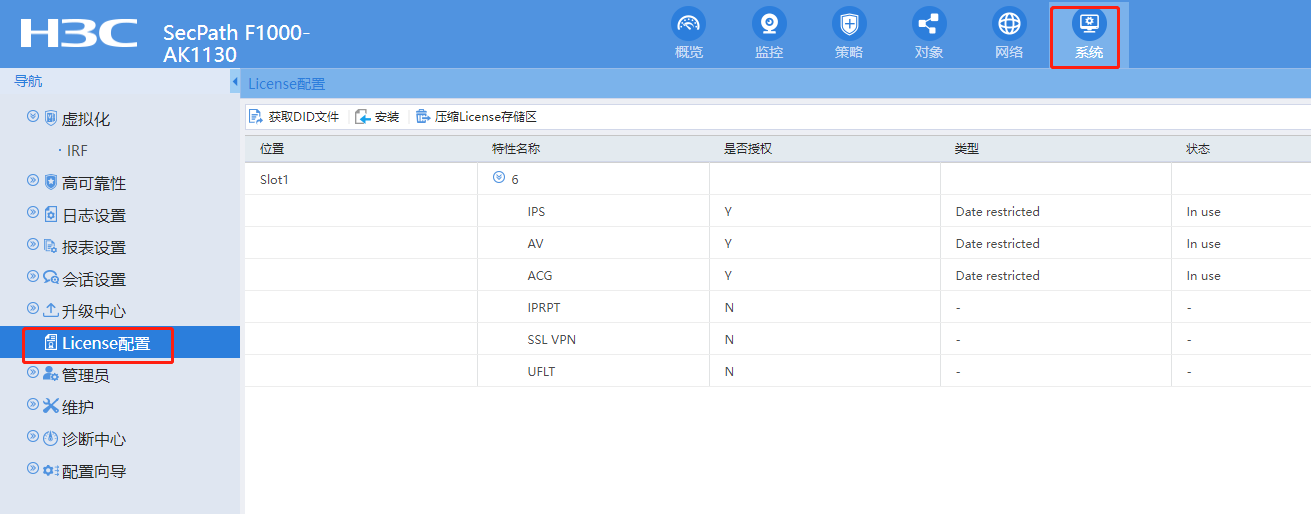The height and width of the screenshot is (514, 1311).
Task: Open the 策略 policy shield icon
Action: click(849, 24)
